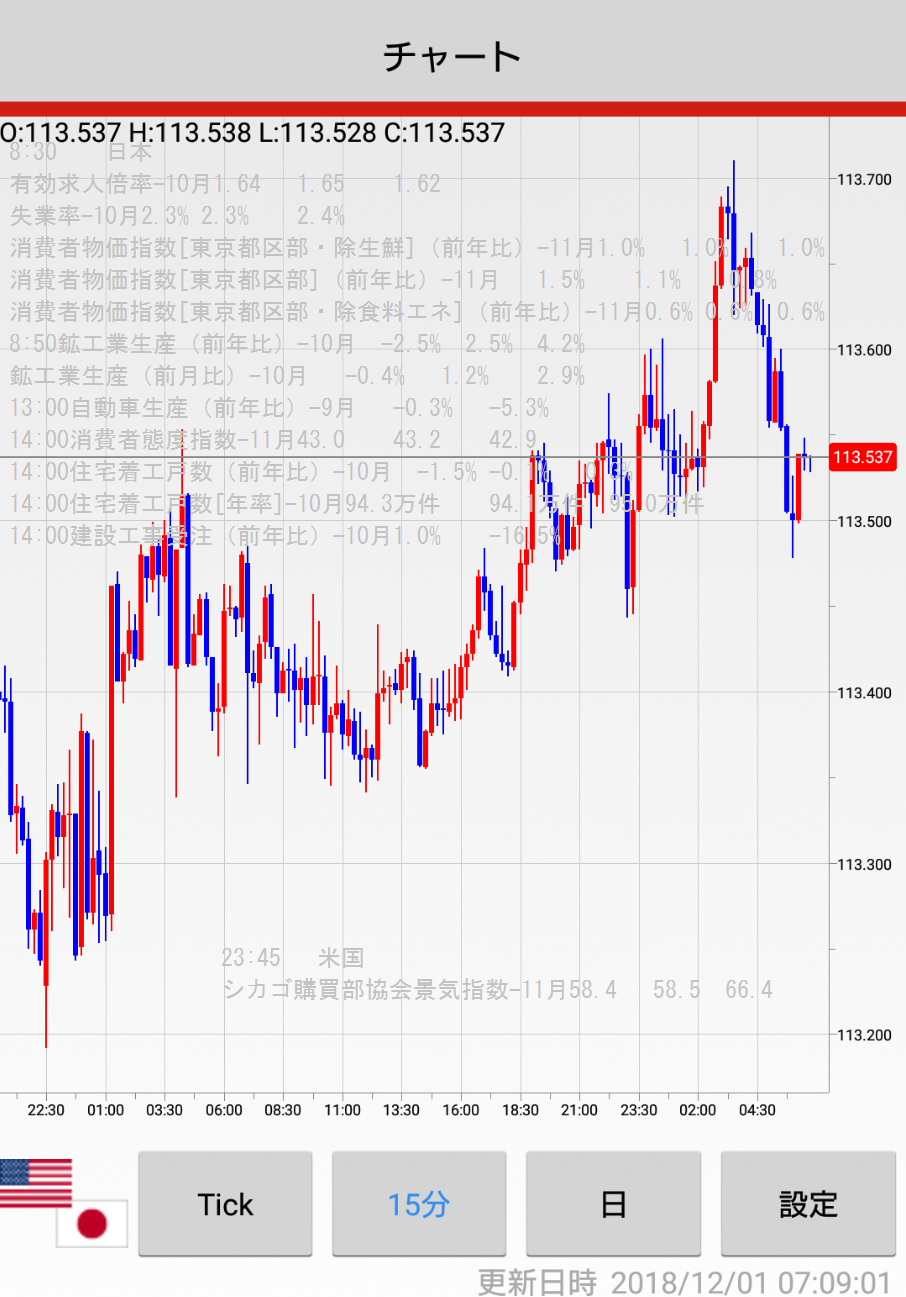Click the OHLC values readout
Image resolution: width=906 pixels, height=1297 pixels.
point(252,132)
